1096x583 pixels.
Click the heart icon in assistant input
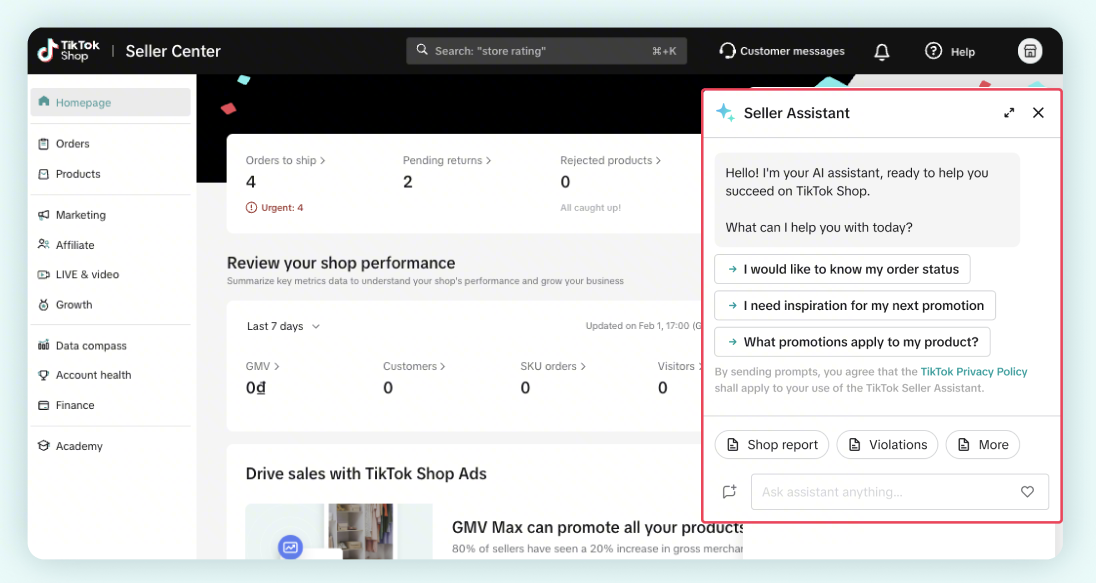click(x=1027, y=491)
